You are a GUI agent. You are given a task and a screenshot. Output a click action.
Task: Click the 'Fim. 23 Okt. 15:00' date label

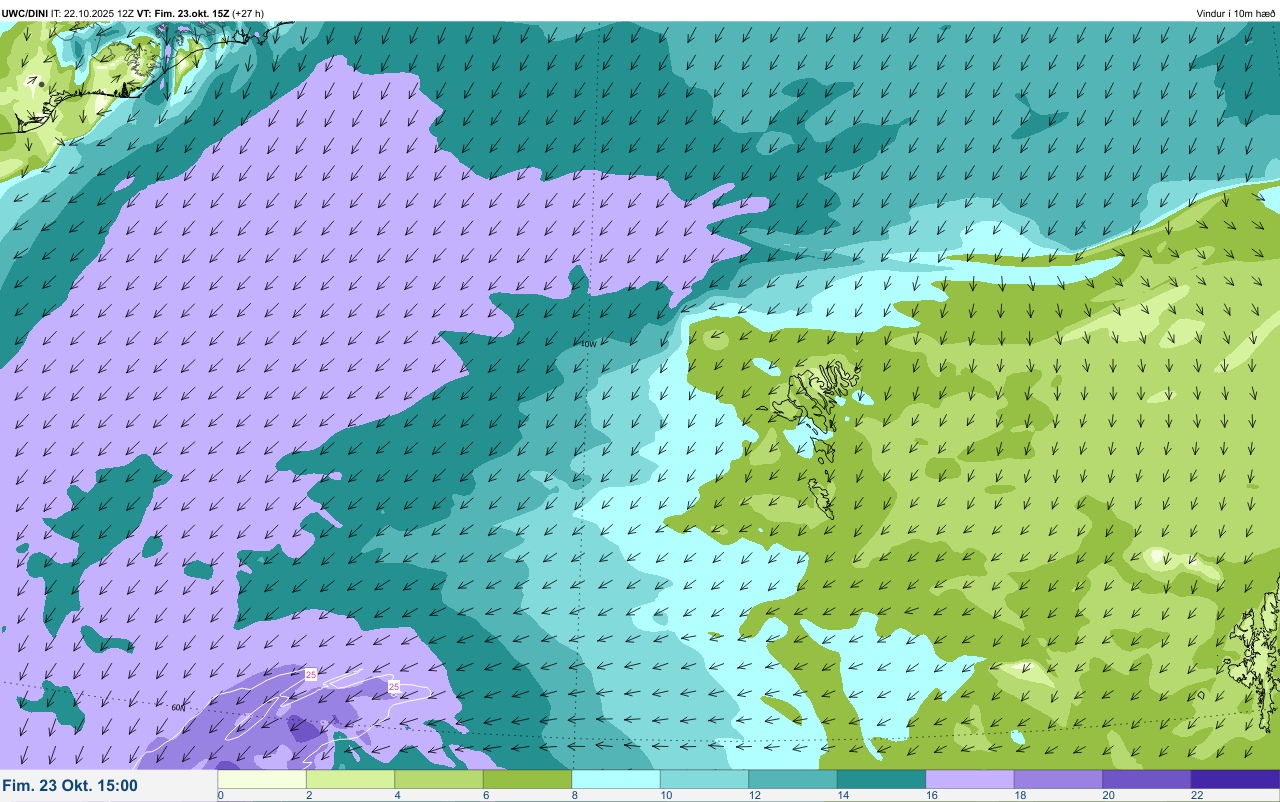click(70, 786)
